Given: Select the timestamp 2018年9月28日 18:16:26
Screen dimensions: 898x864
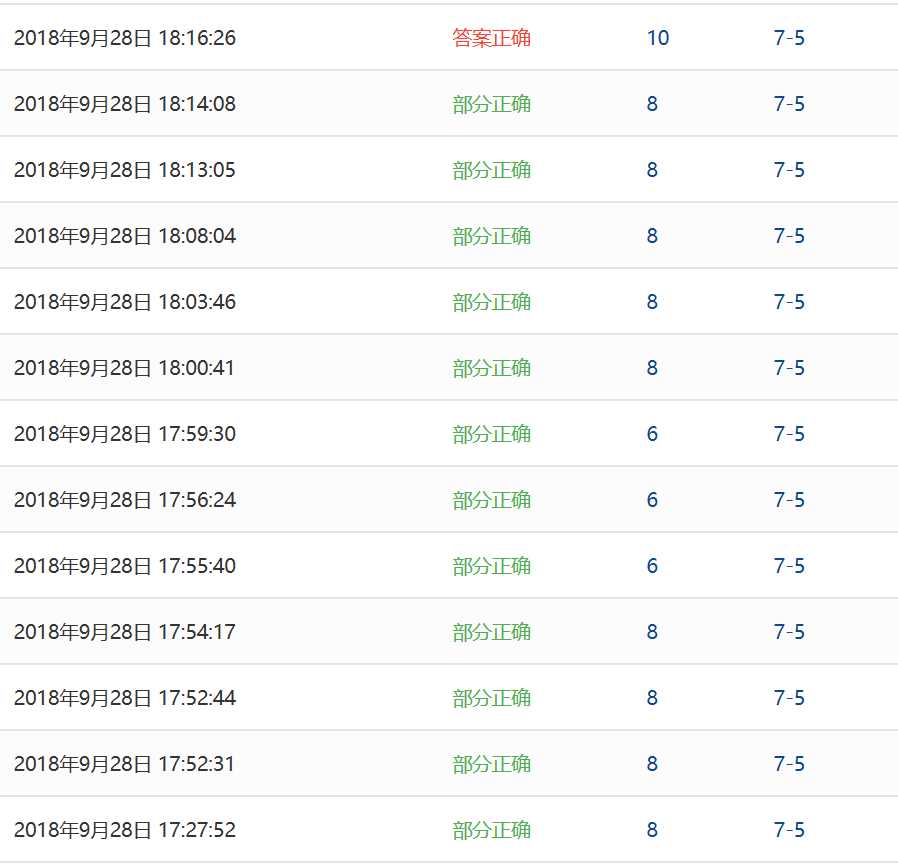Looking at the screenshot, I should [x=125, y=38].
